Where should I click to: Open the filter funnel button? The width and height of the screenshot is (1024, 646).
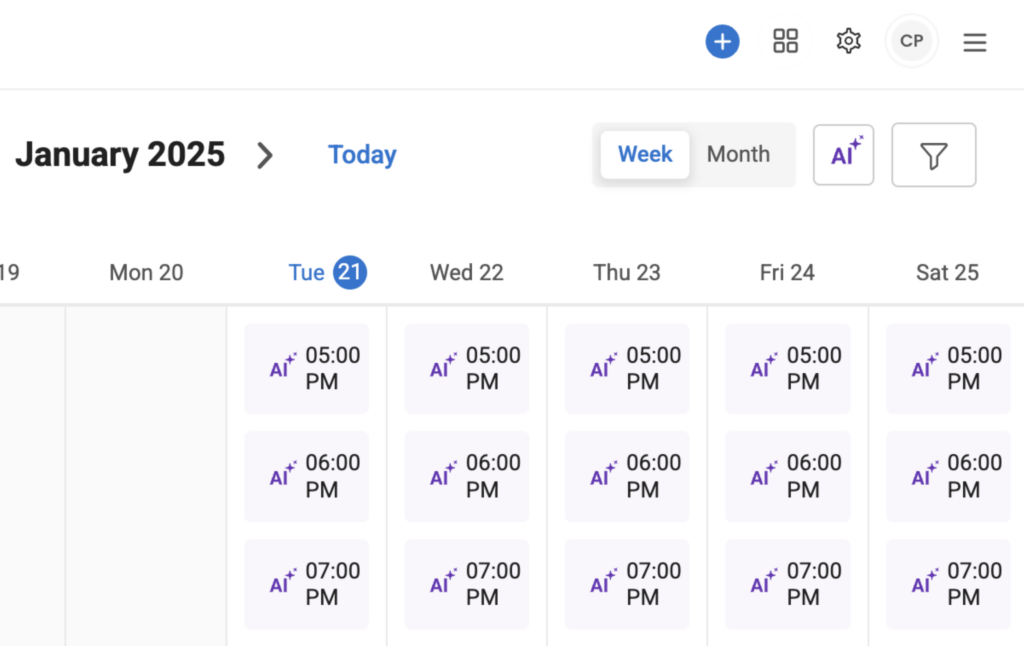[x=934, y=155]
